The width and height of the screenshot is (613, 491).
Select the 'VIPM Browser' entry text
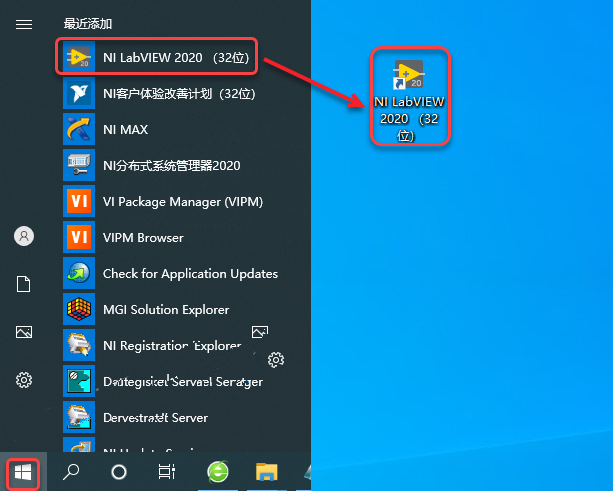[x=143, y=238]
